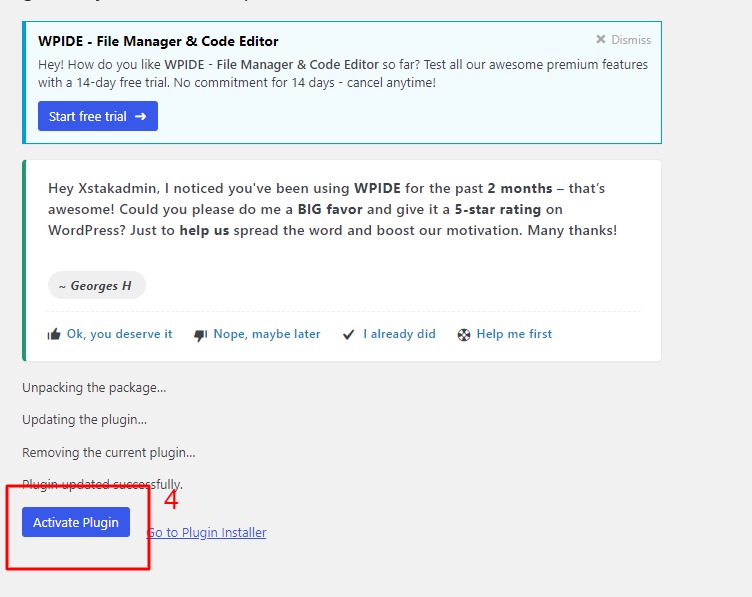This screenshot has width=752, height=597.
Task: Select 'Unpacking the package...' status text
Action: (94, 387)
